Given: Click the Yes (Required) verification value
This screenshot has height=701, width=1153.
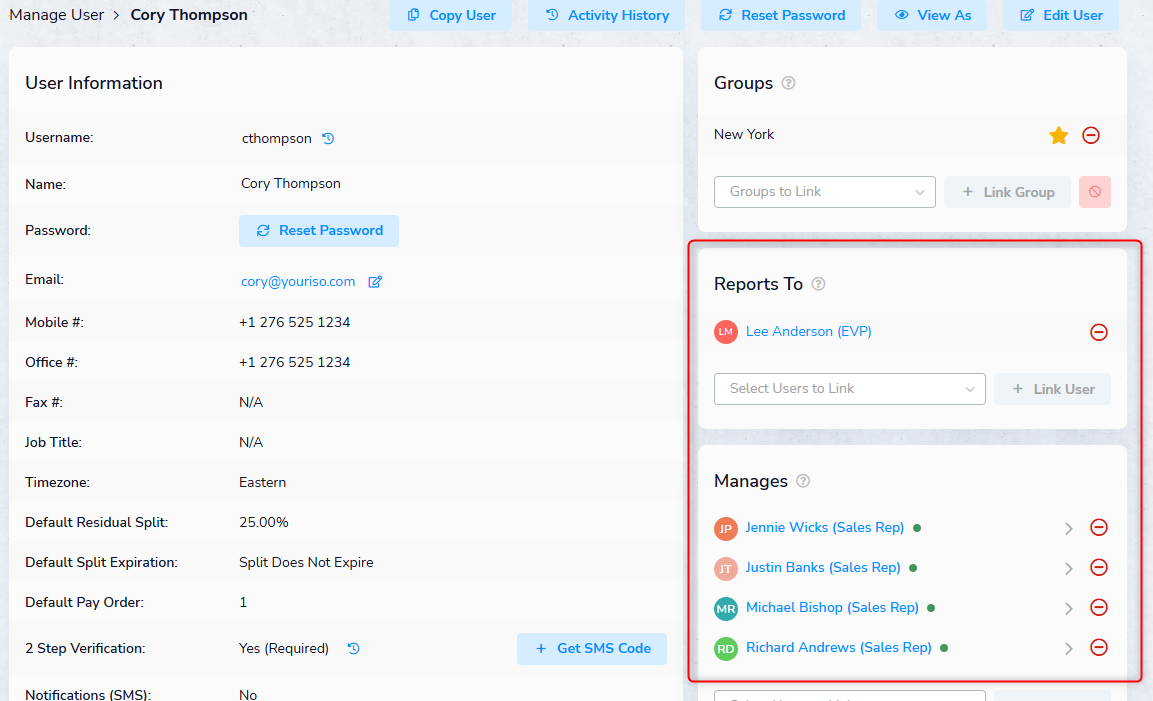Looking at the screenshot, I should coord(284,649).
